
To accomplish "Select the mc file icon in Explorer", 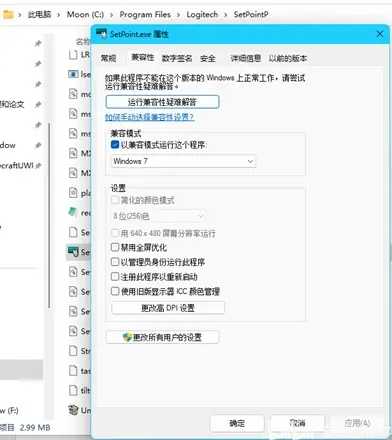I will coord(73,94).
